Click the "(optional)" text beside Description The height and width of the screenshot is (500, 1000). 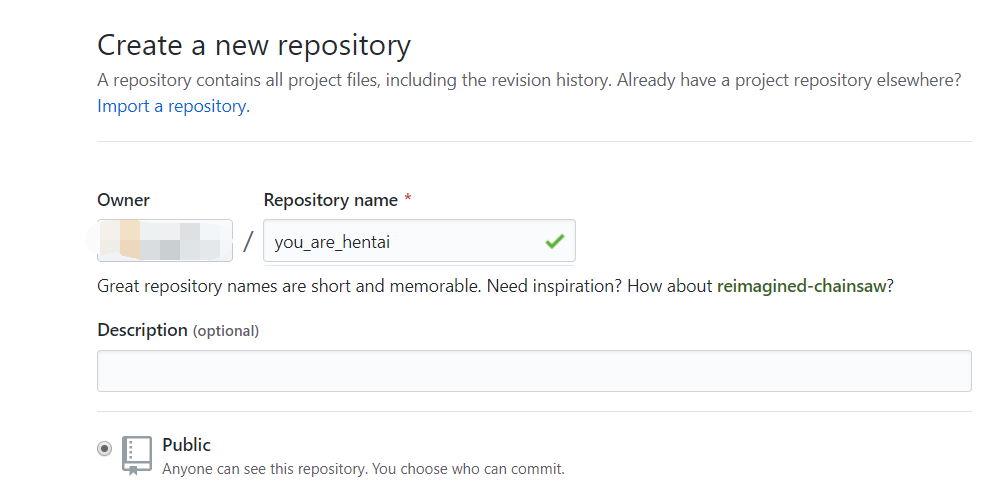point(226,331)
